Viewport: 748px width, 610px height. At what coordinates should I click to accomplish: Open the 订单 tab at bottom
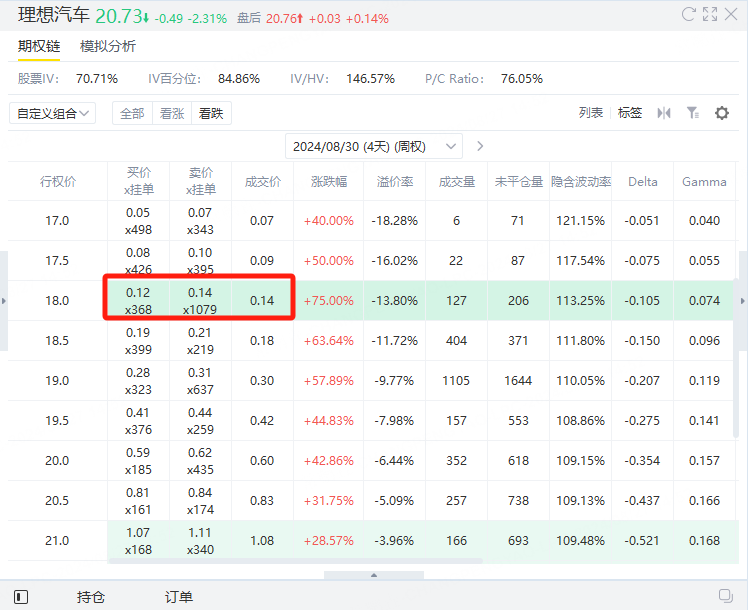click(179, 597)
